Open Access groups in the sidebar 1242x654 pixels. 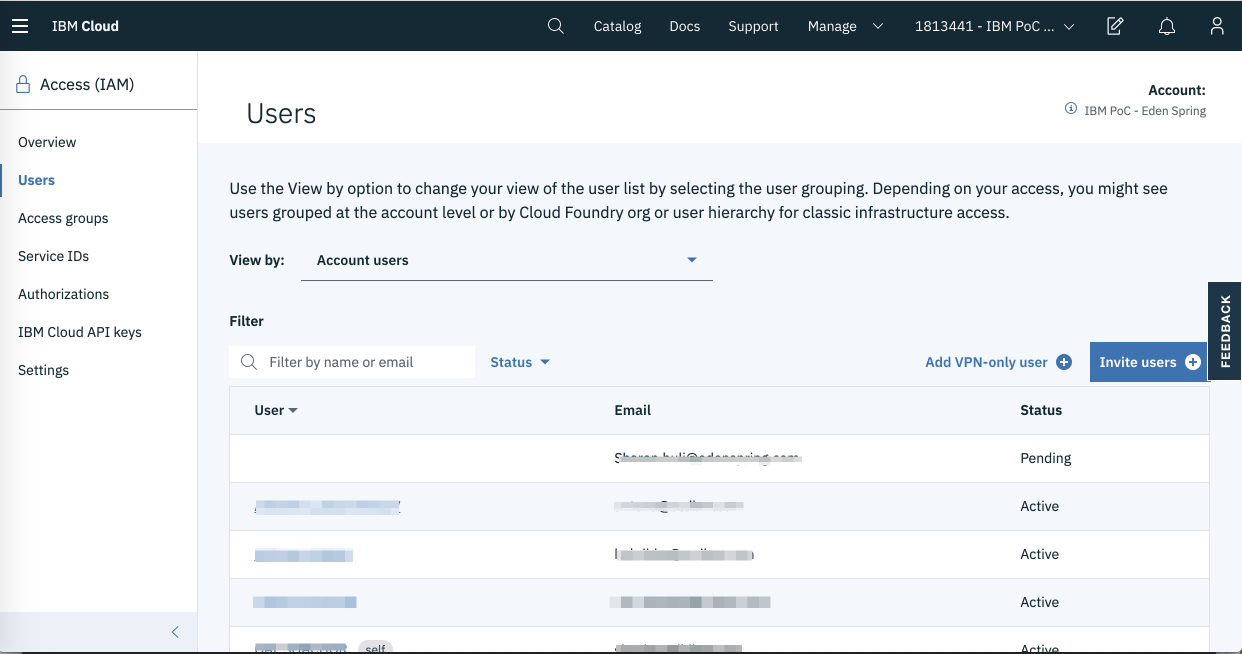63,218
